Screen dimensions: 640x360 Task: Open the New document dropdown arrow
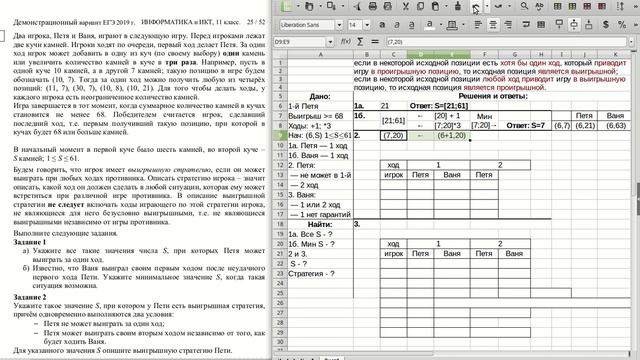click(x=298, y=6)
